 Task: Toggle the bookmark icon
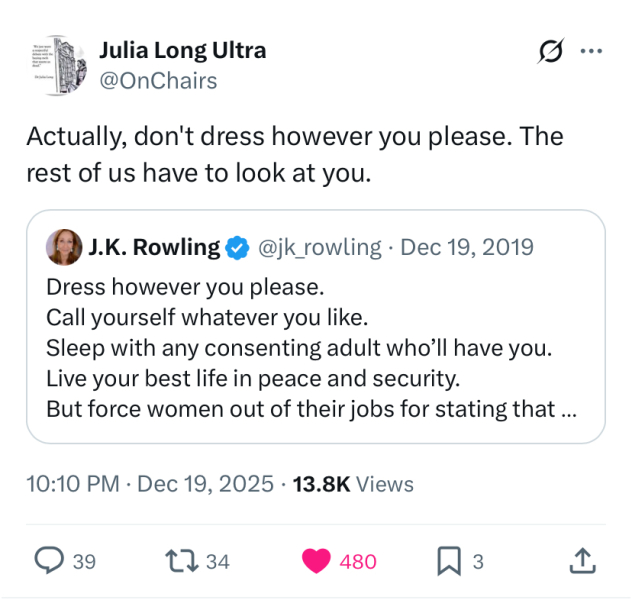pyautogui.click(x=449, y=561)
